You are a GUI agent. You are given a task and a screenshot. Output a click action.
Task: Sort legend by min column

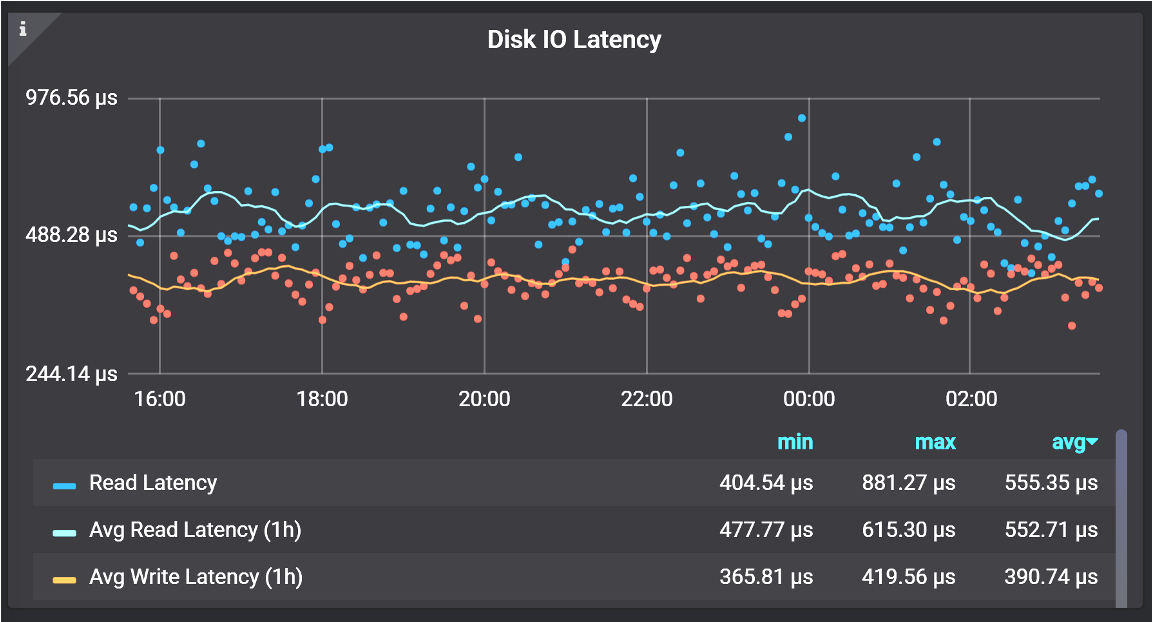795,442
